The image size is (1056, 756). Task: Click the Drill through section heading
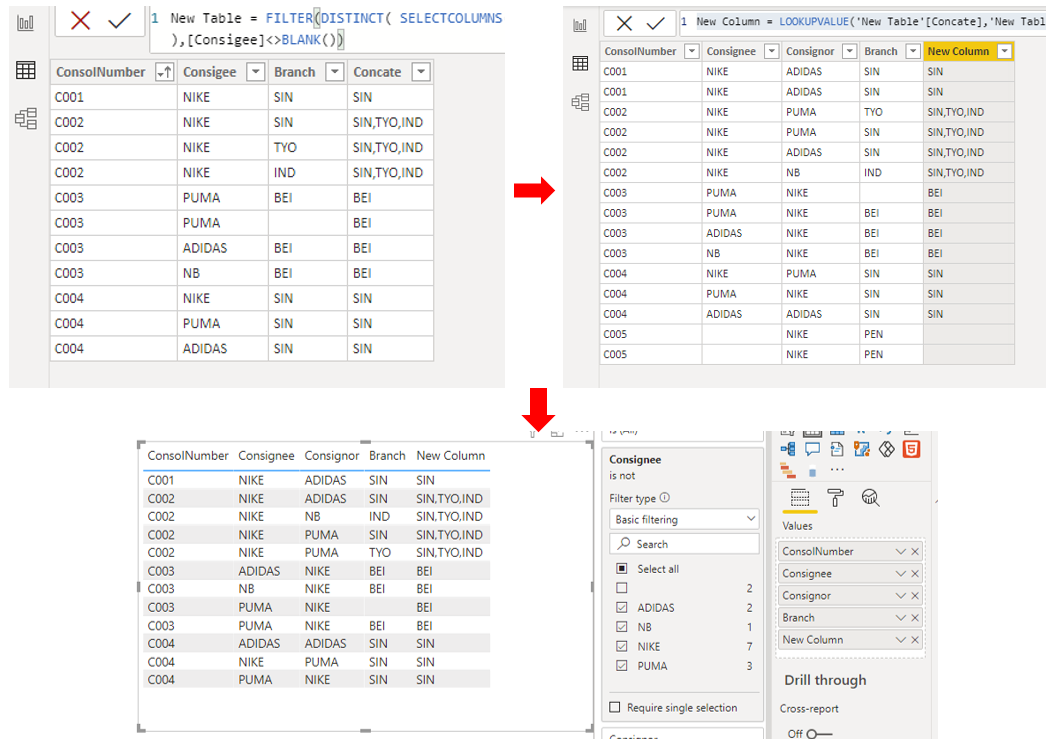[825, 680]
